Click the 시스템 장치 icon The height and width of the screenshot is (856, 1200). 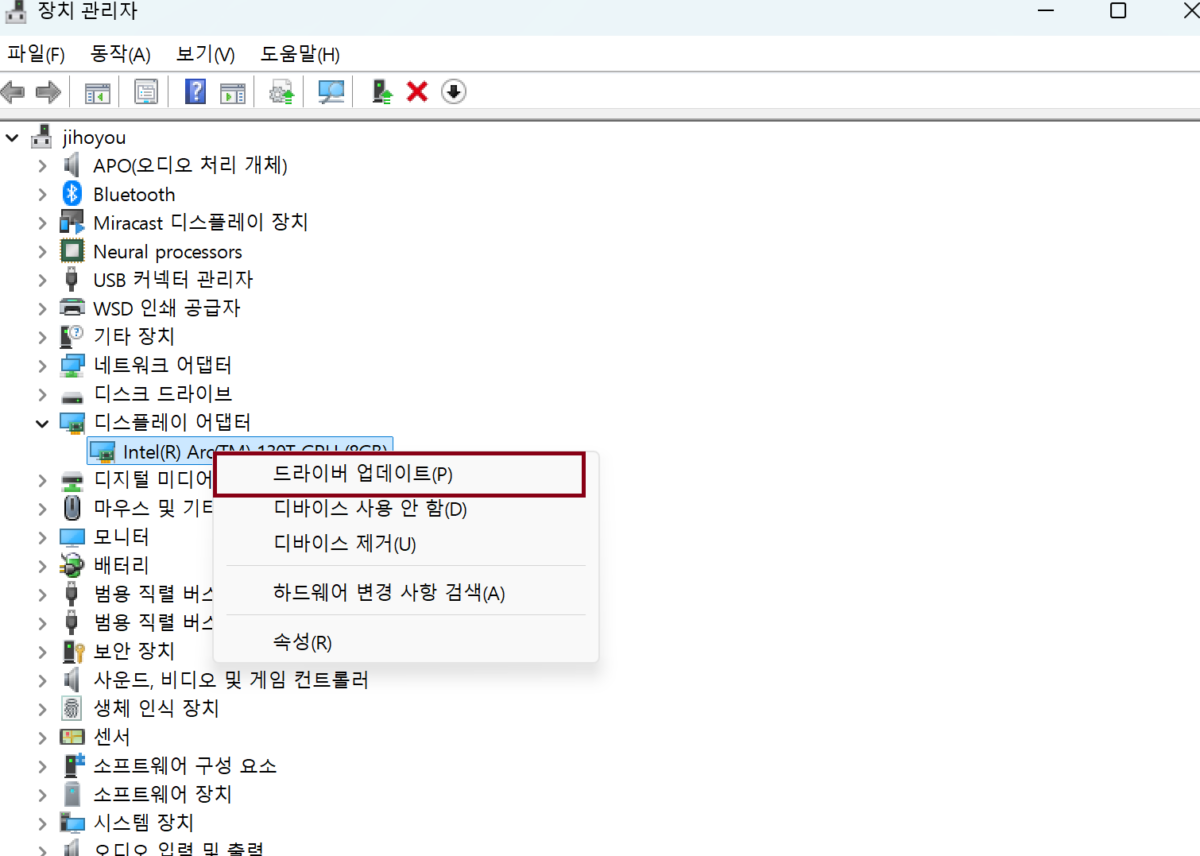[72, 823]
